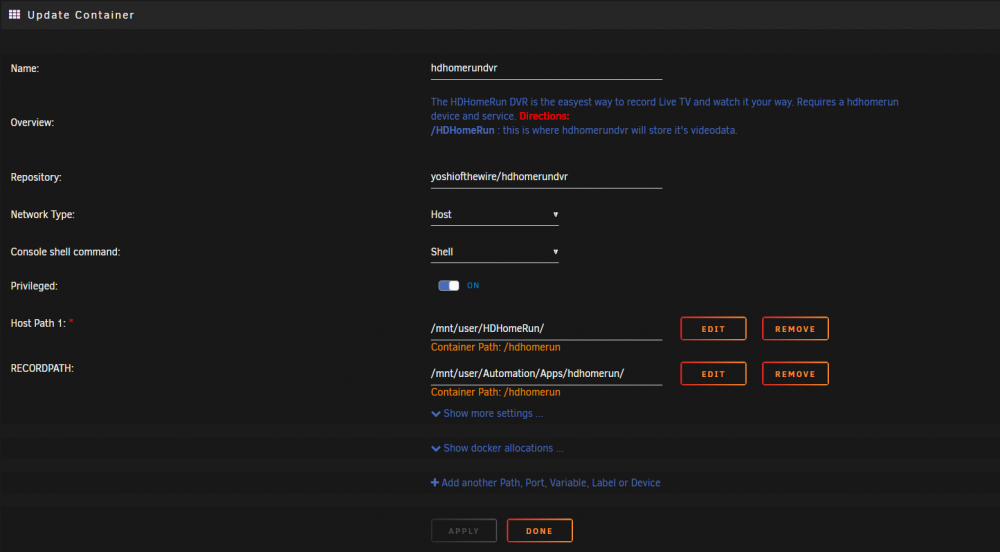1000x552 pixels.
Task: Click the RECORDPATH: label
Action: tap(42, 368)
